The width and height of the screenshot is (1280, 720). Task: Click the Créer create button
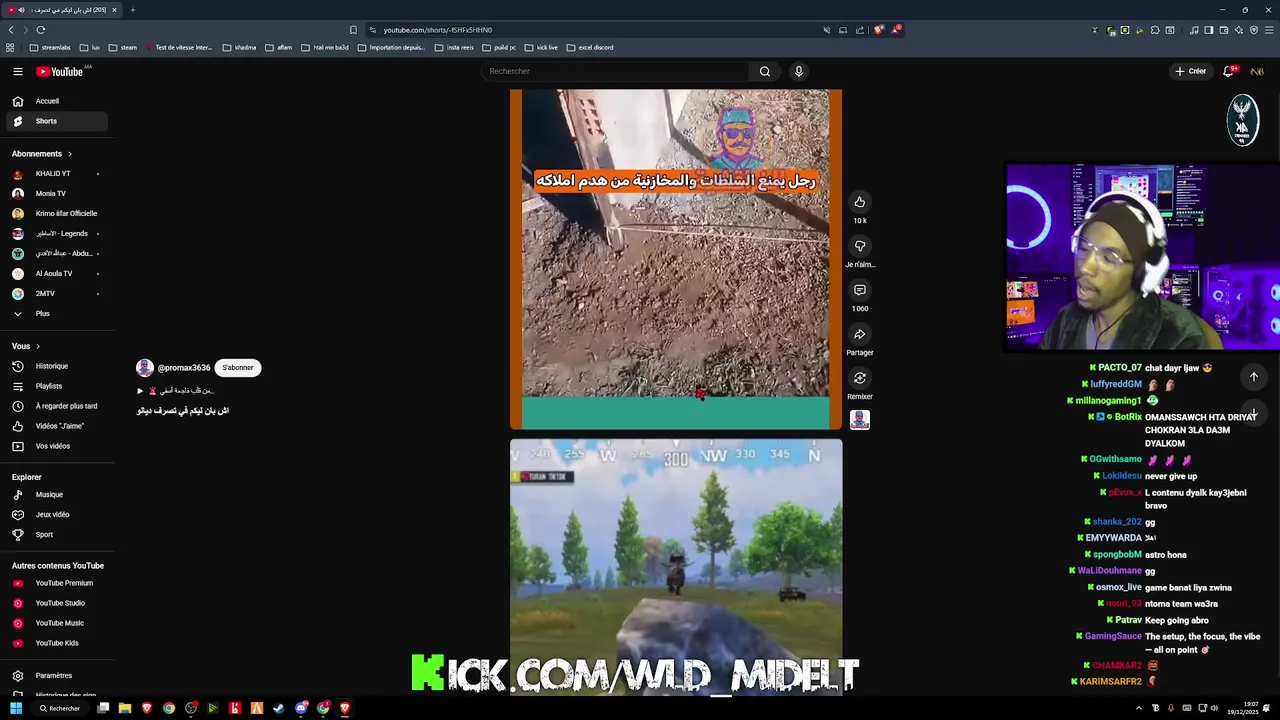click(x=1191, y=71)
